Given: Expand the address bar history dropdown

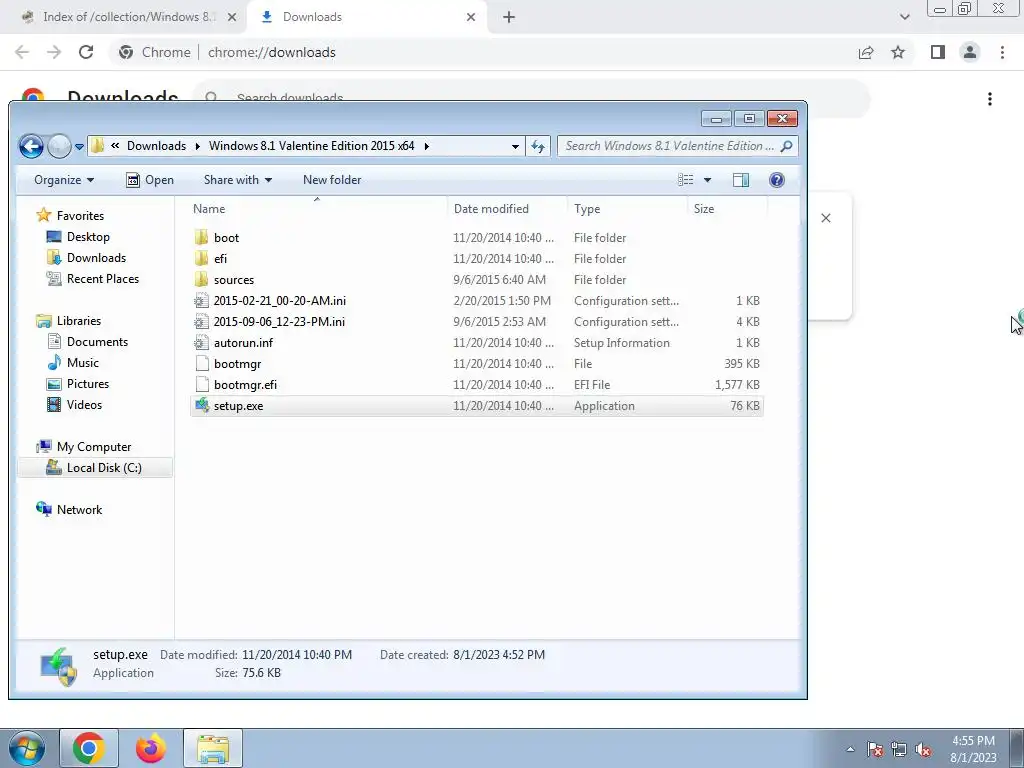Looking at the screenshot, I should tap(515, 146).
